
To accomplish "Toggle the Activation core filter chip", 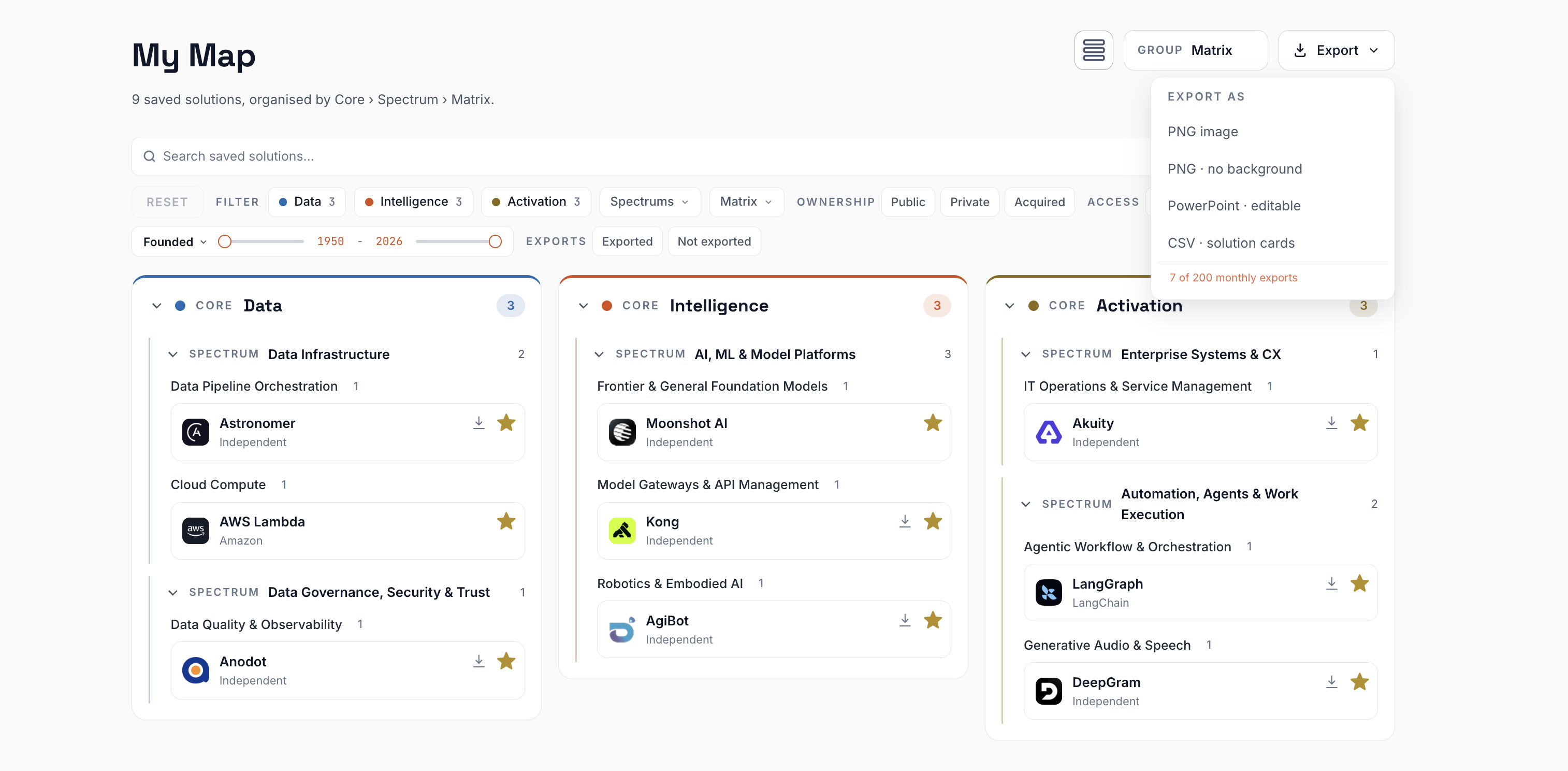I will click(x=535, y=202).
